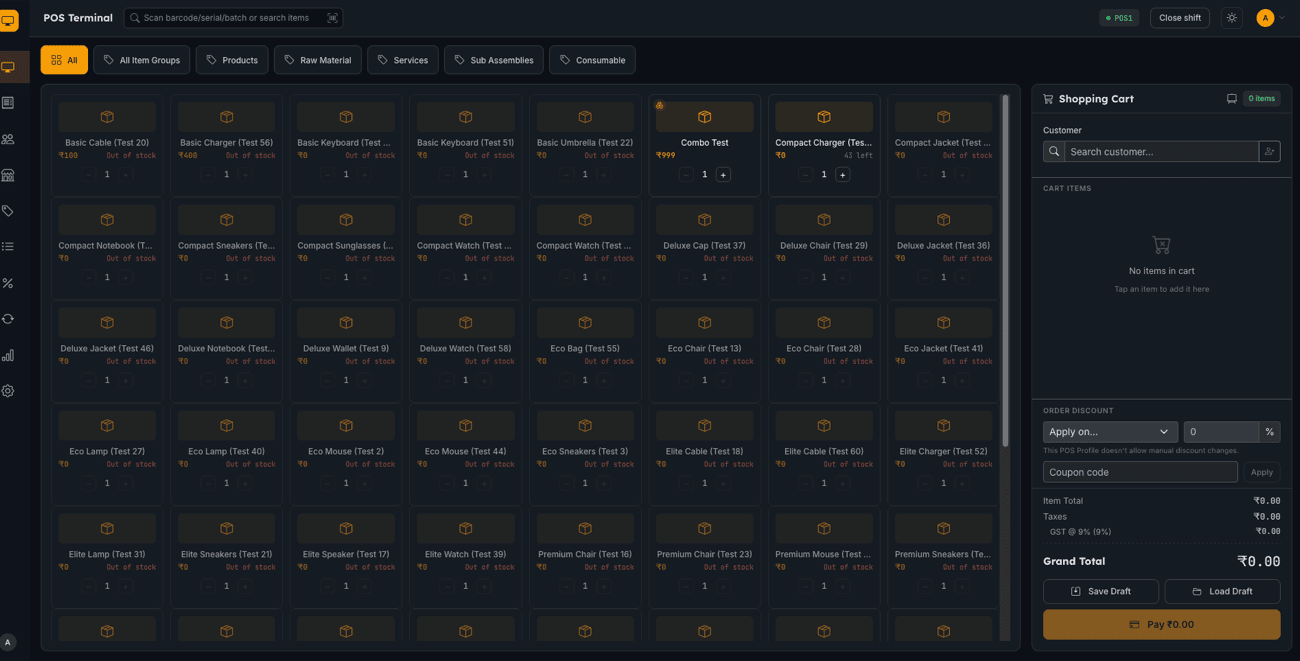The image size is (1300, 661).
Task: Click the Grand Total ₹0.00 amount
Action: tap(1258, 561)
